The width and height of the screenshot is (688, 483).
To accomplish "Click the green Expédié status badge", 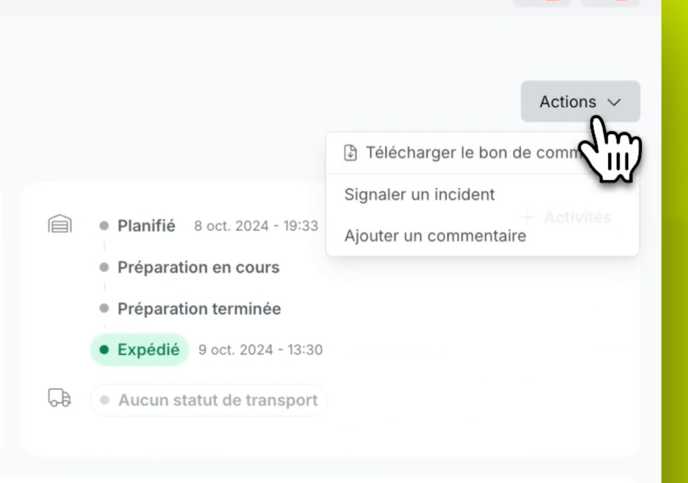I will 139,350.
